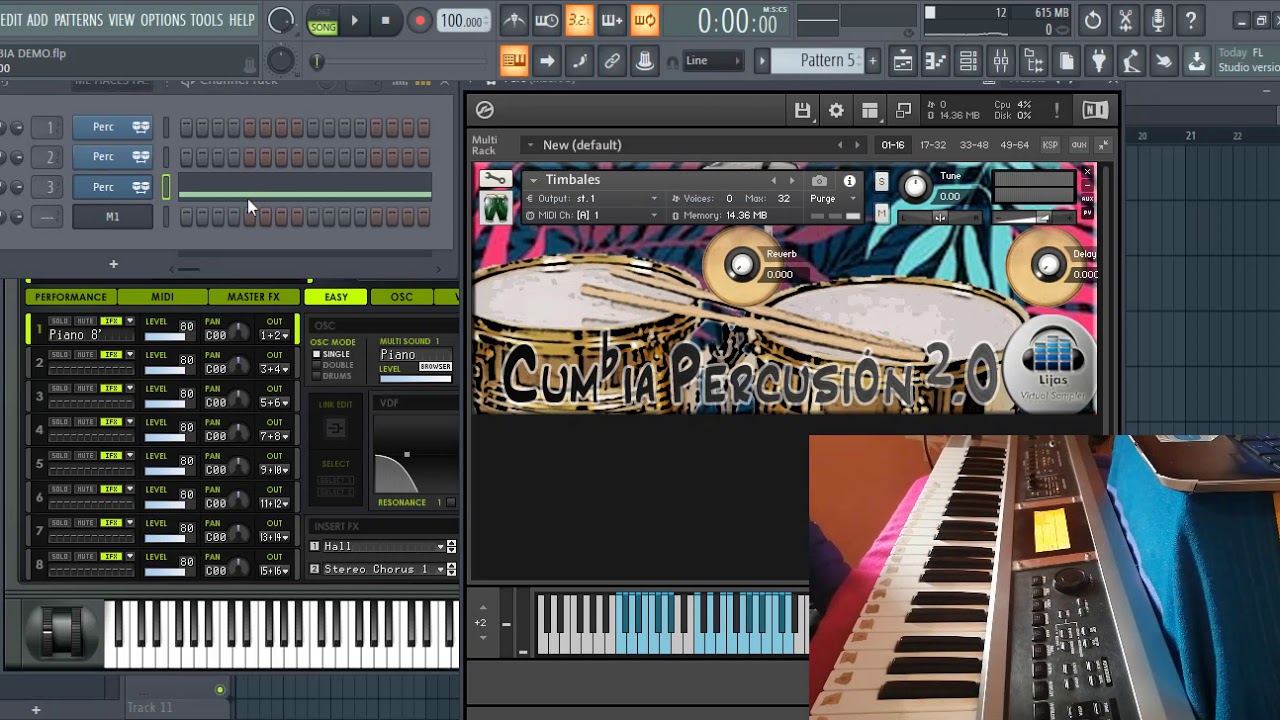Click the Timbales Tune knob

[x=915, y=186]
